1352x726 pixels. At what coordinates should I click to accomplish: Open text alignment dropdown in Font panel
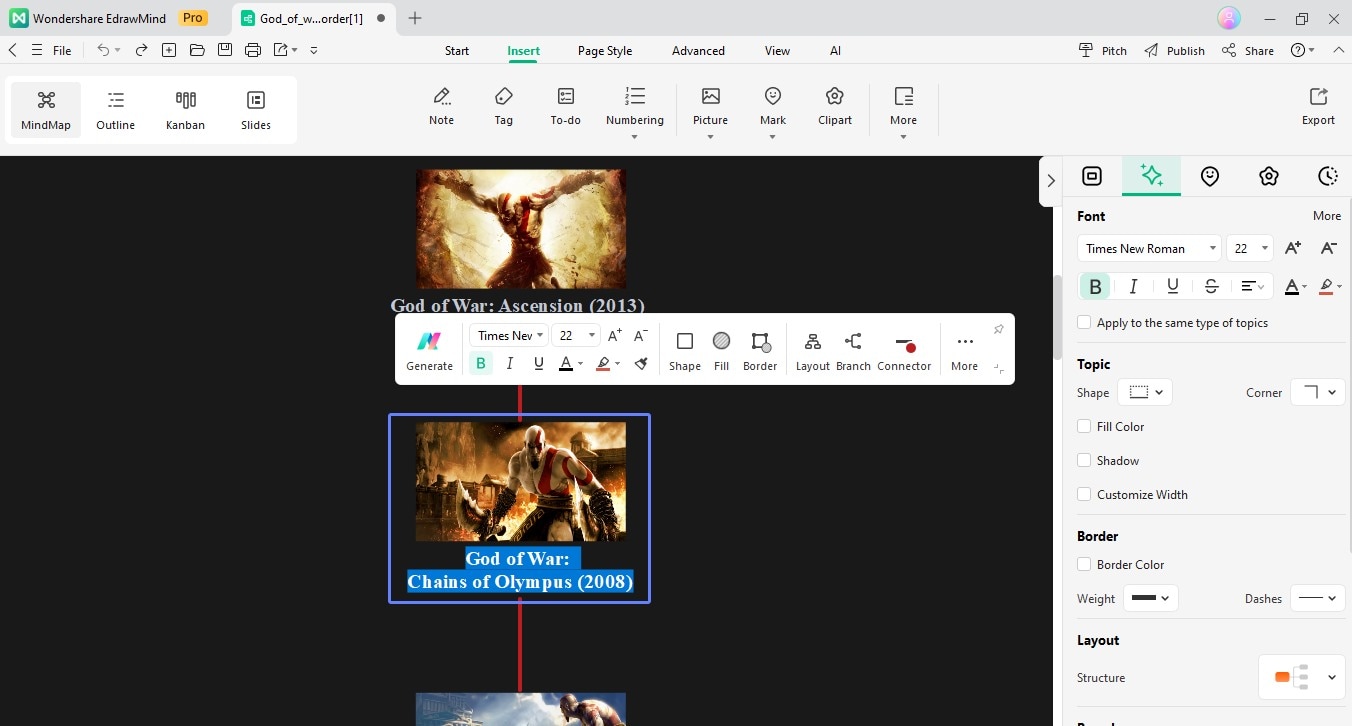1253,287
